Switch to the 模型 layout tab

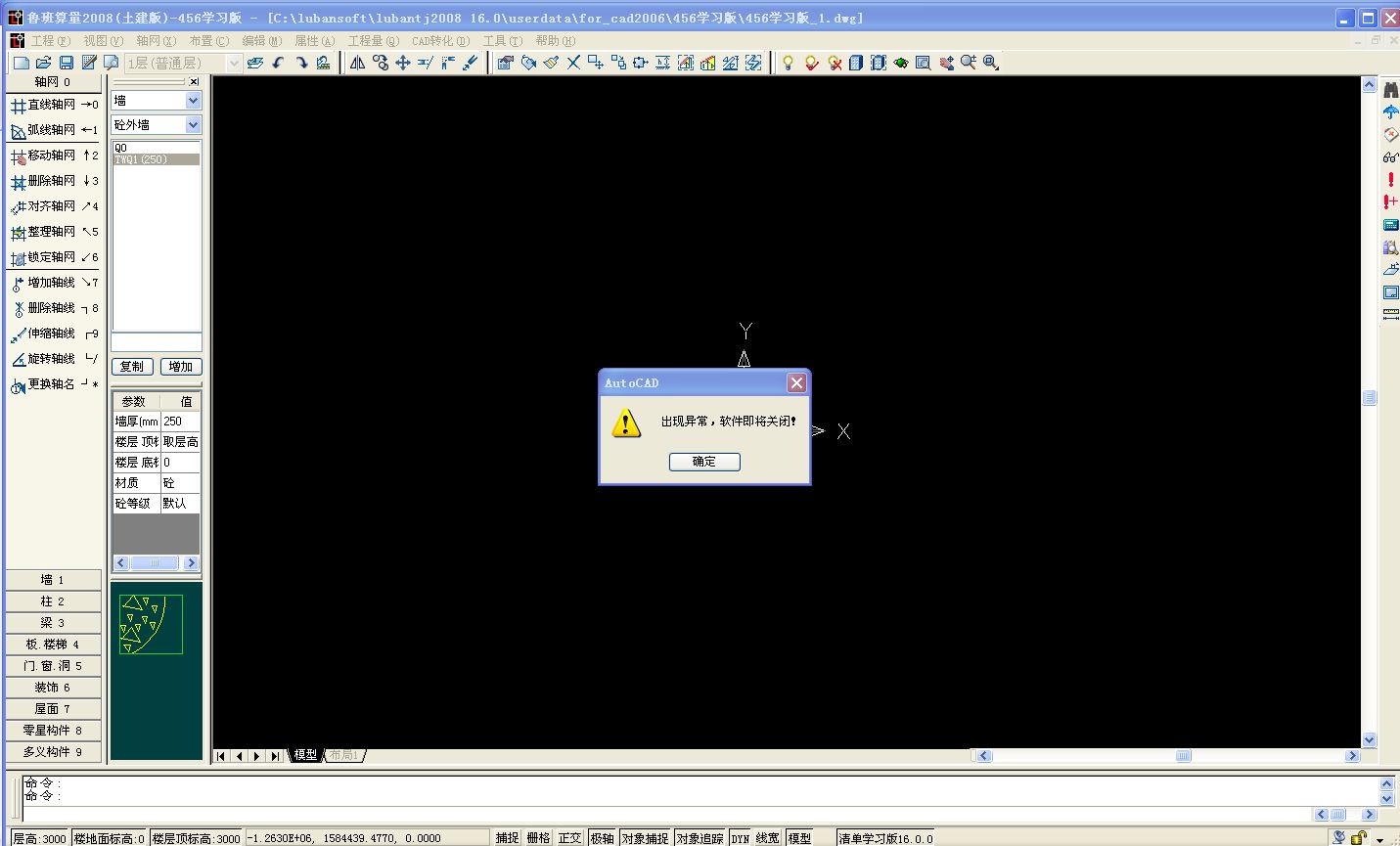click(x=305, y=755)
